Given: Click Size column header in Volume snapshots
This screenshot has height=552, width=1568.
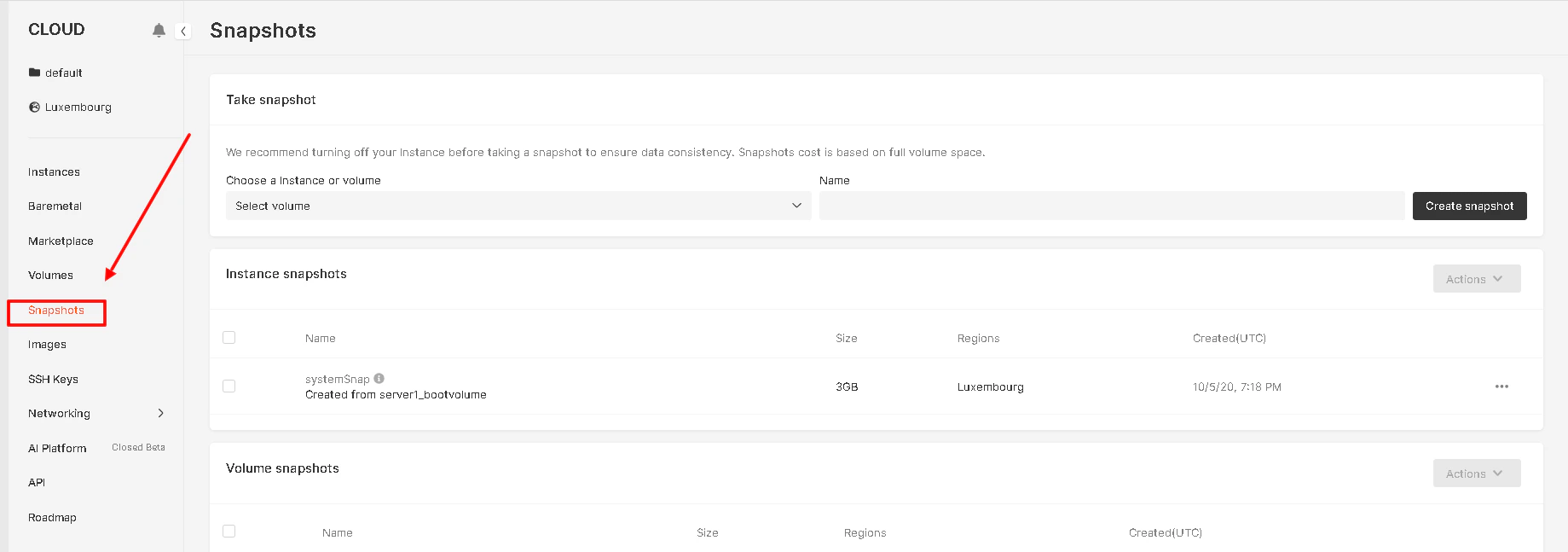Looking at the screenshot, I should coord(708,532).
